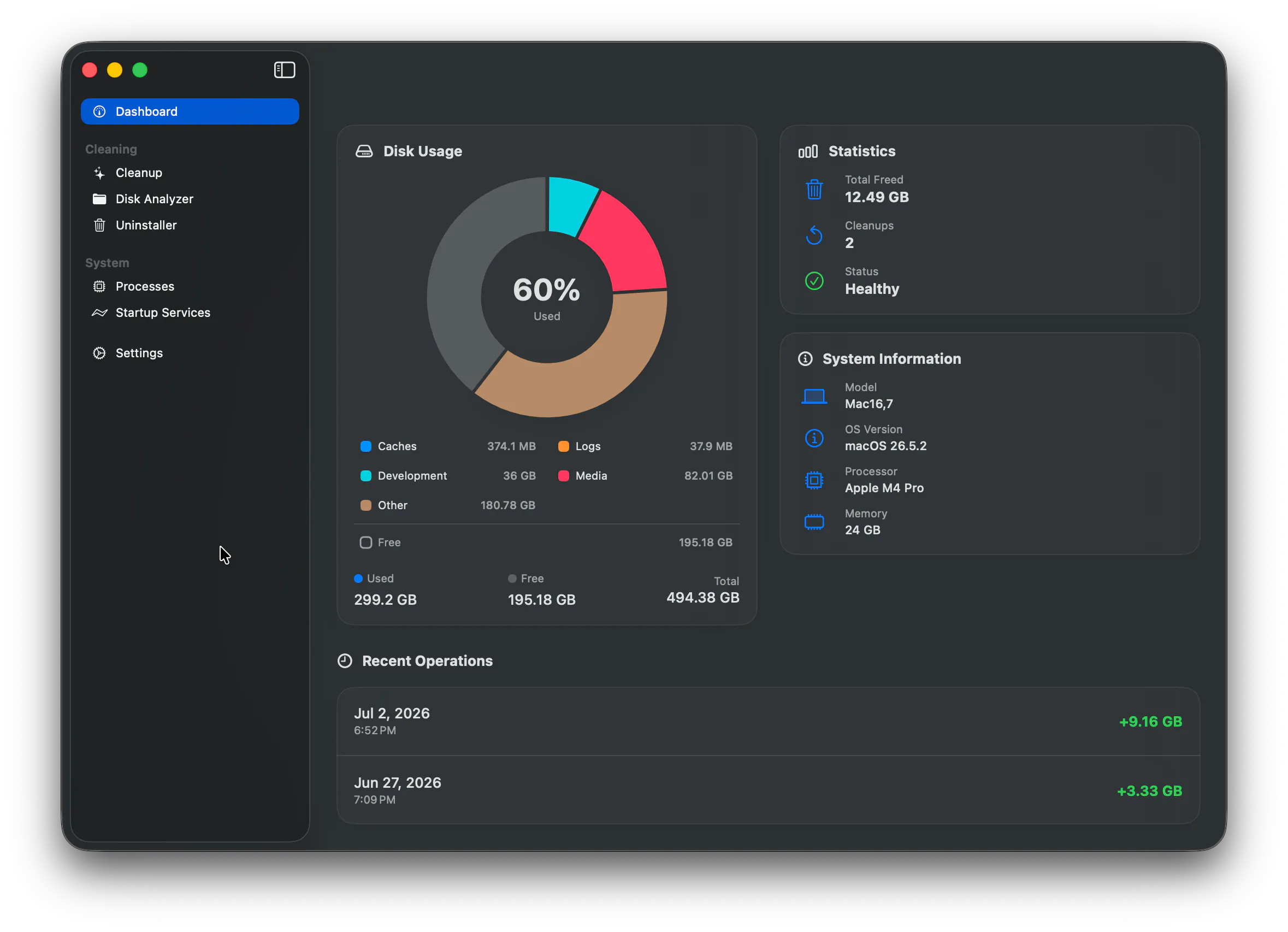Click the Logs orange legend swatch
Viewport: 1288px width, 932px height.
[x=563, y=446]
